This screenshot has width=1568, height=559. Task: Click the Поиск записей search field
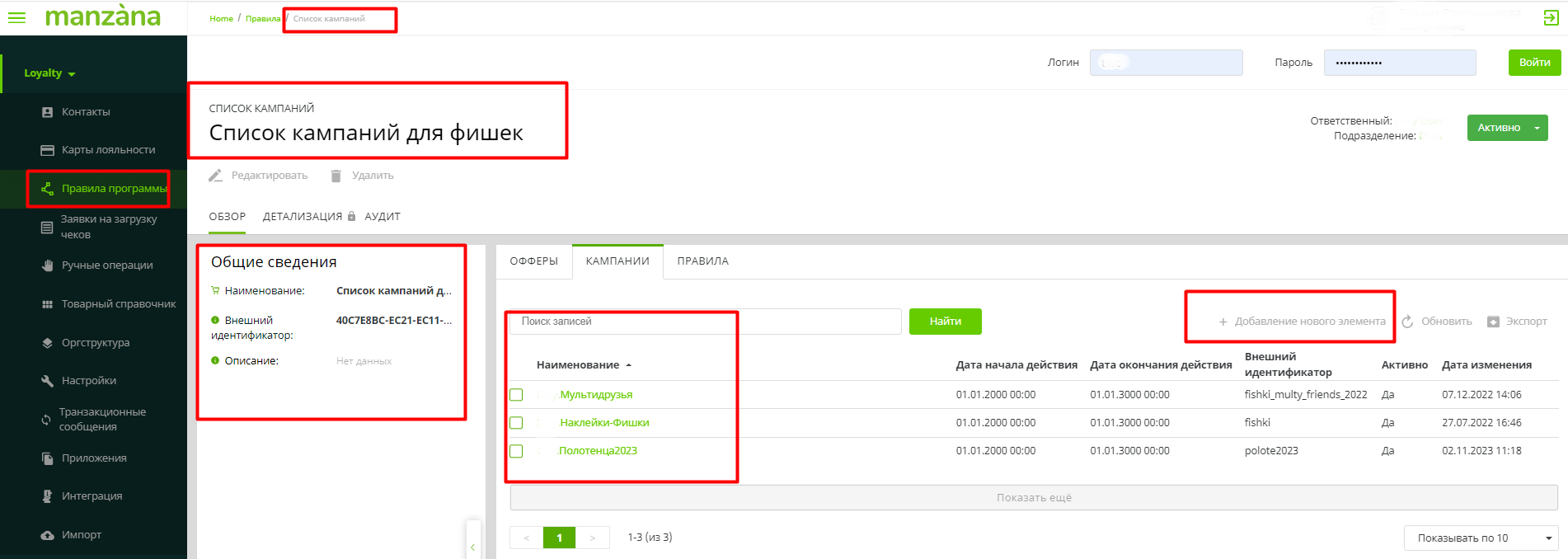705,322
